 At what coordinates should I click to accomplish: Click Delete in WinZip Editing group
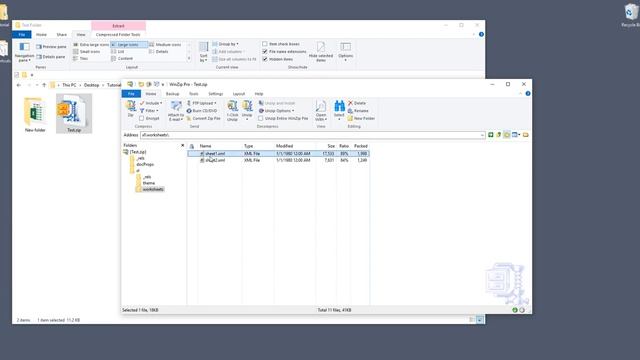click(x=357, y=103)
